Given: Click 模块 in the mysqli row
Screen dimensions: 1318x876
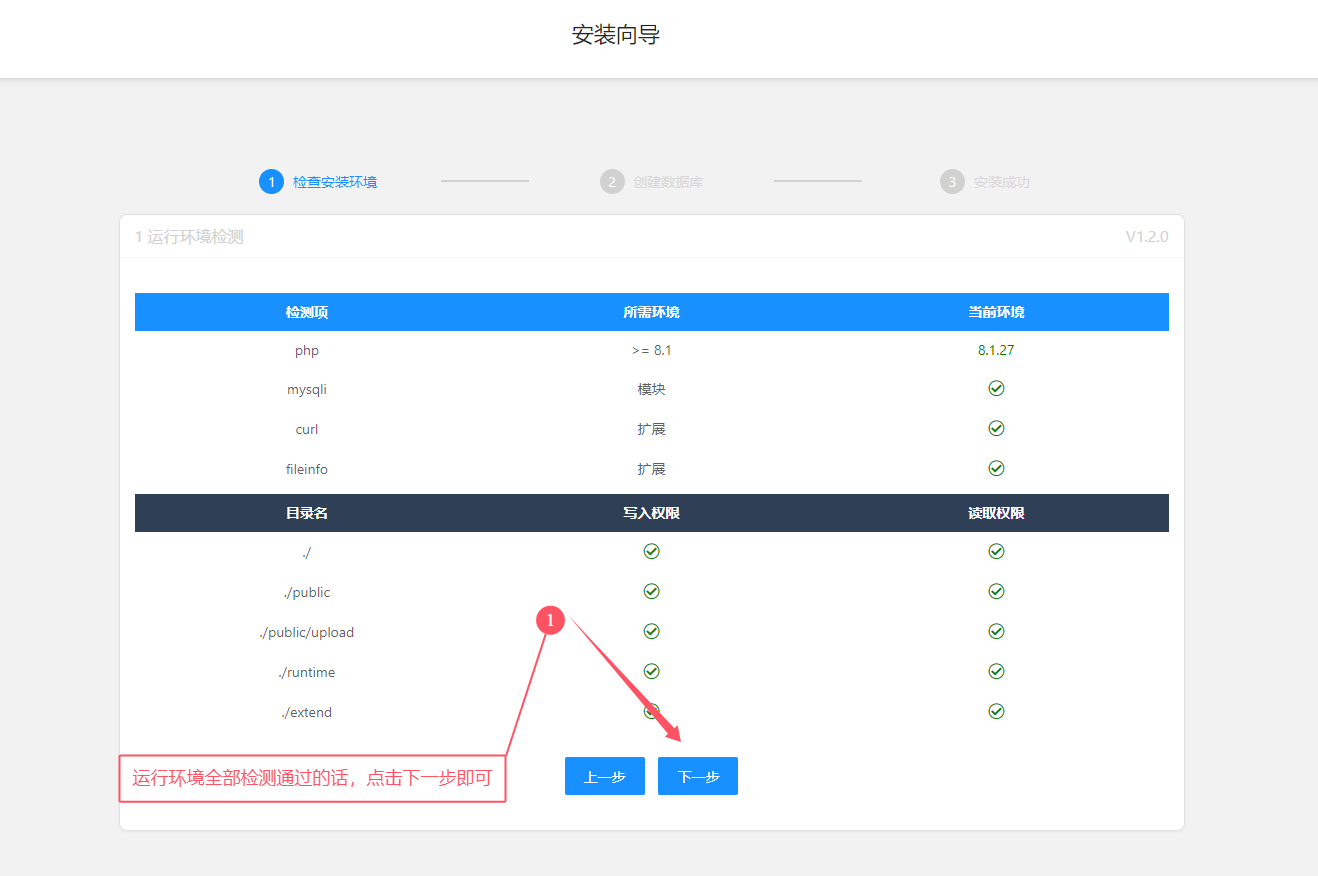Looking at the screenshot, I should 651,390.
